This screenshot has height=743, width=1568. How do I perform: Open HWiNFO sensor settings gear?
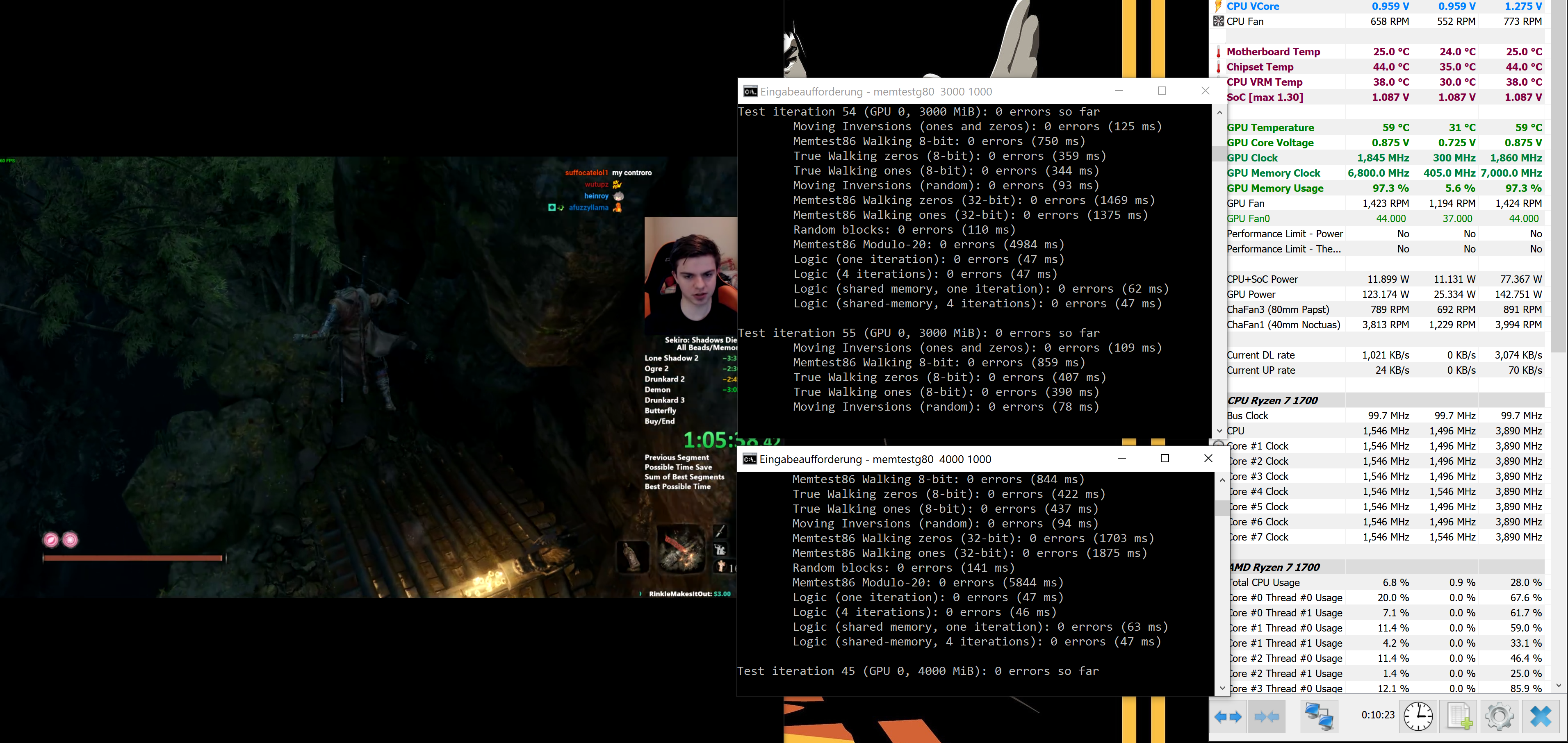coord(1499,716)
